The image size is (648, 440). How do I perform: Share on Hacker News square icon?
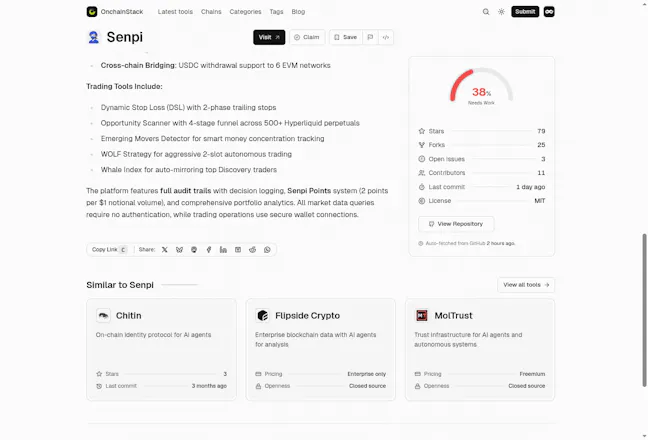point(238,250)
